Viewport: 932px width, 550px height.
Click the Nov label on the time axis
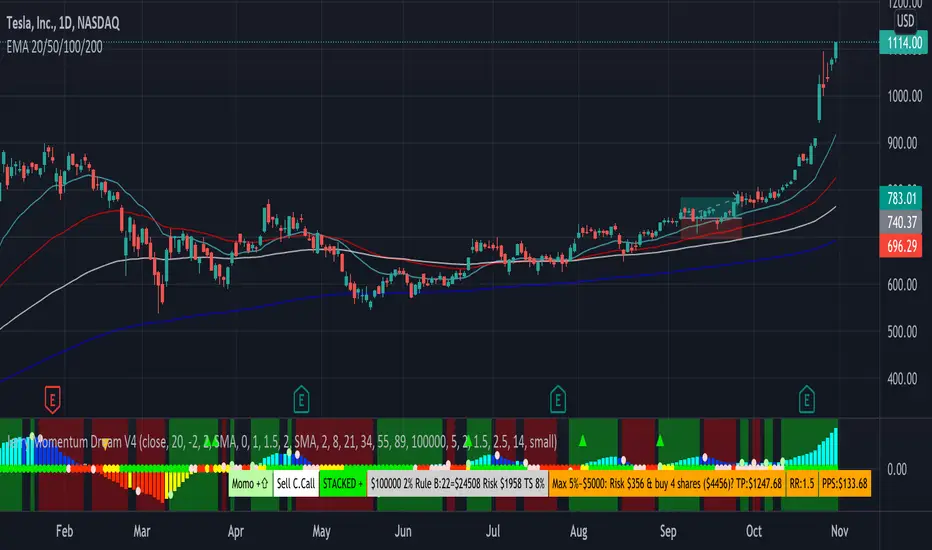tap(839, 531)
